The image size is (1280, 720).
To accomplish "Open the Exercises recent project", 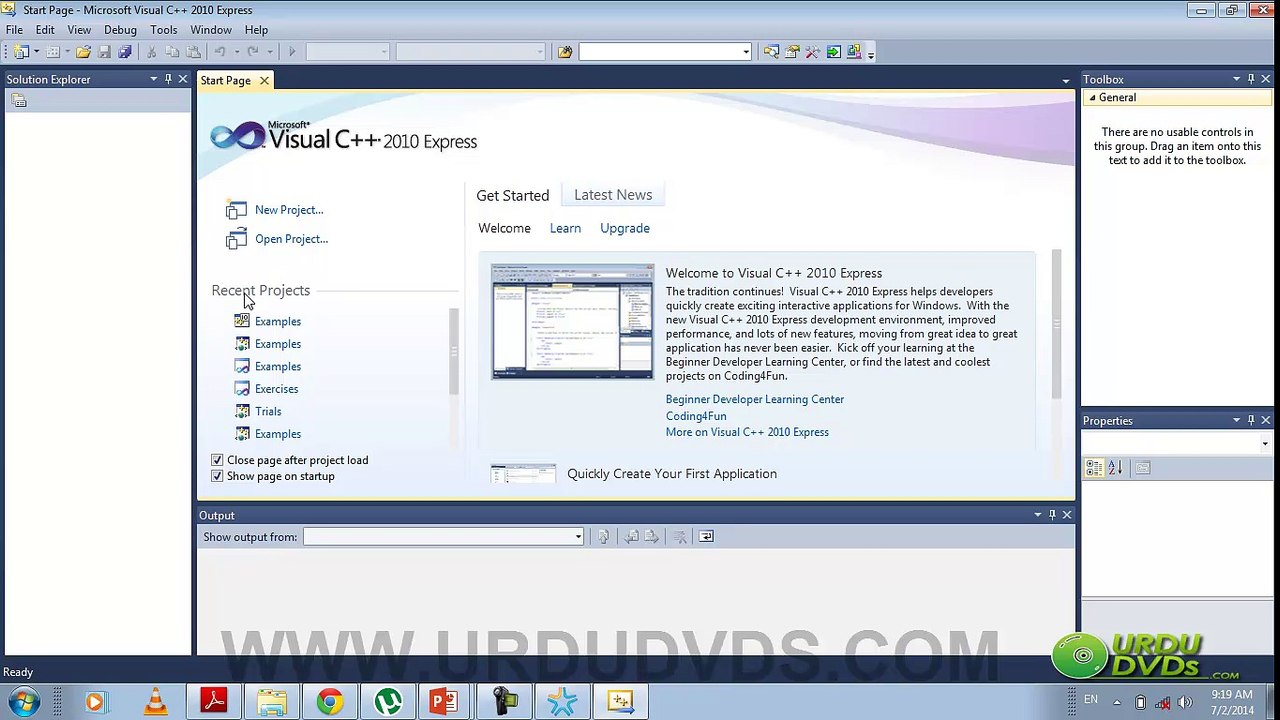I will (x=276, y=389).
